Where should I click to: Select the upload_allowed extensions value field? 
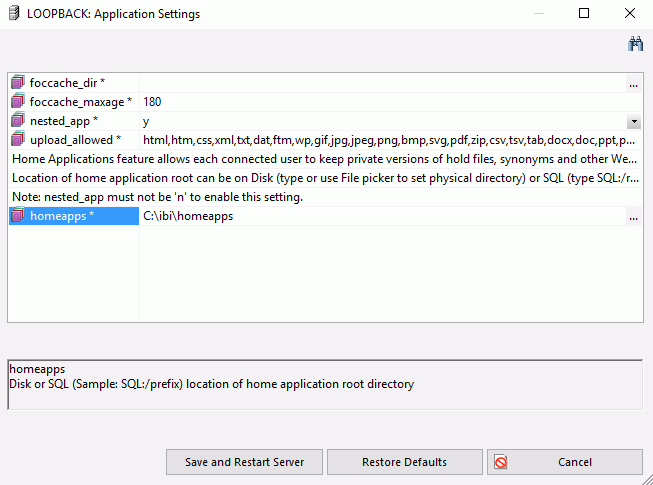point(391,140)
